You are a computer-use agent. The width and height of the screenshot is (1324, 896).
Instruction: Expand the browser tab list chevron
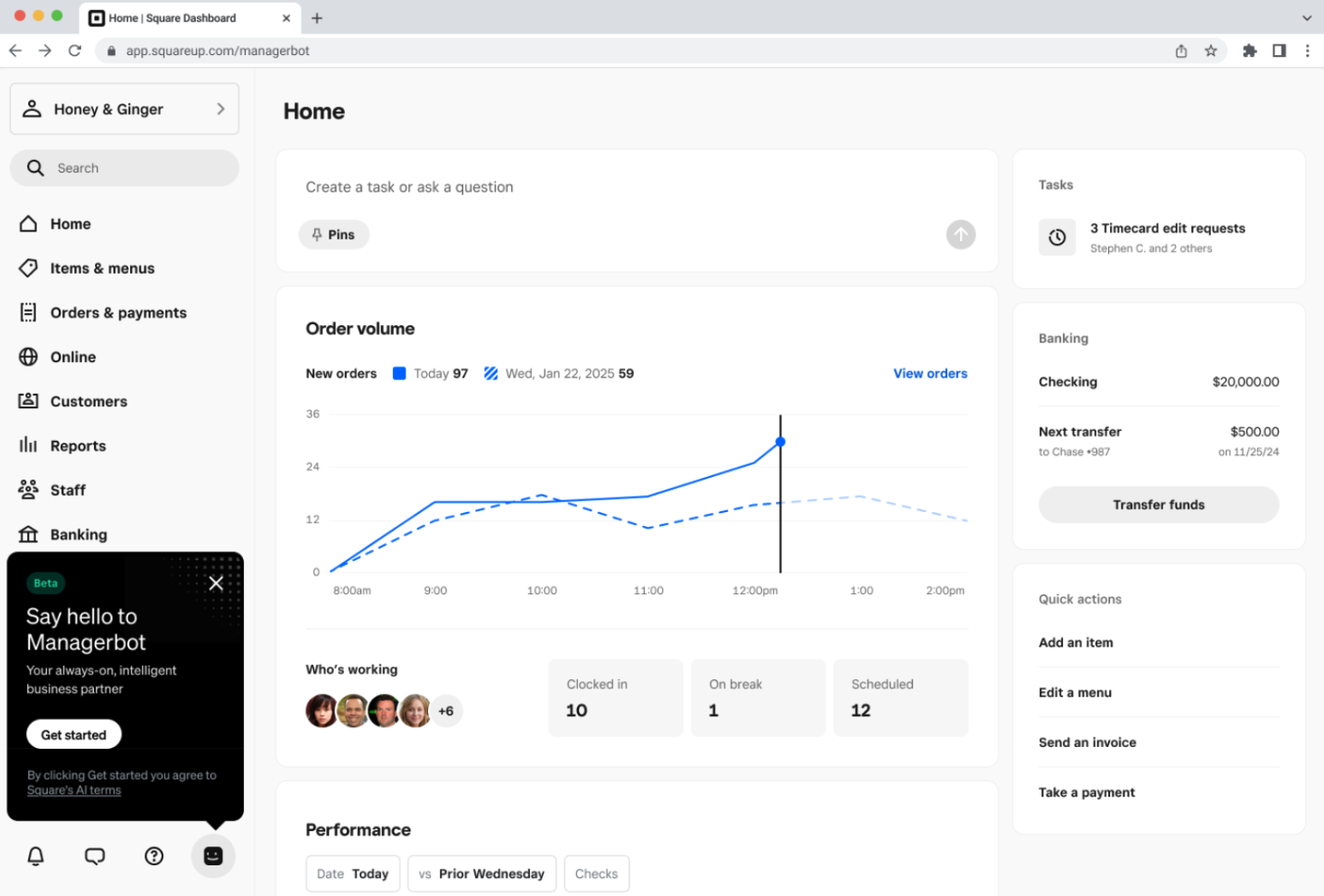coord(1307,18)
